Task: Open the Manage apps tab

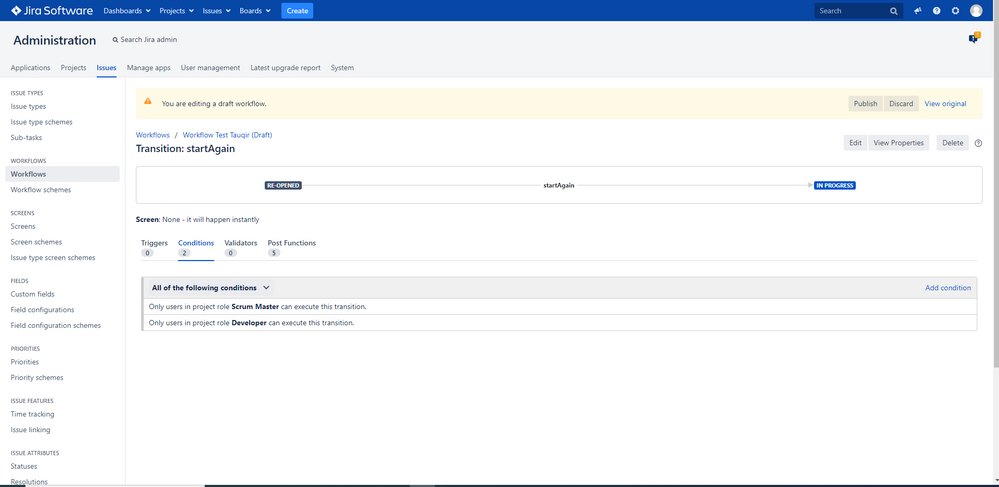Action: (148, 68)
